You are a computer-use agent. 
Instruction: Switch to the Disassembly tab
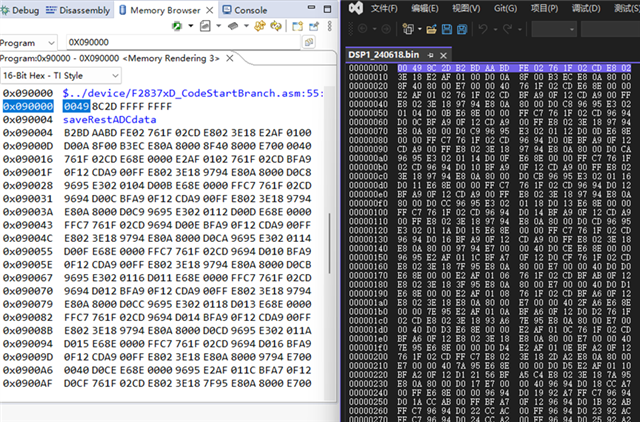pos(78,10)
